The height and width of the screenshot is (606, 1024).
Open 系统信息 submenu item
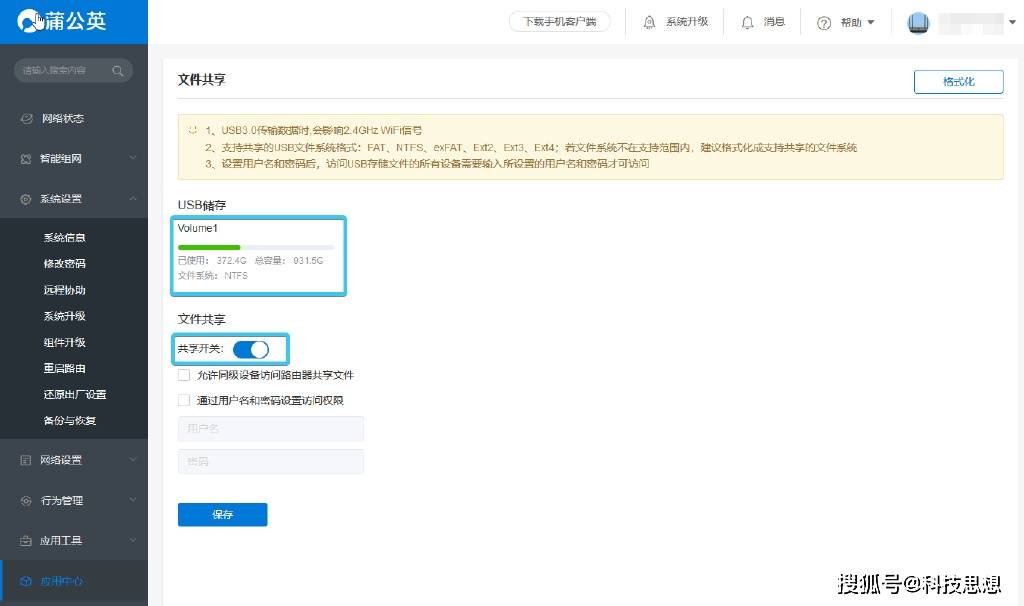(x=65, y=238)
